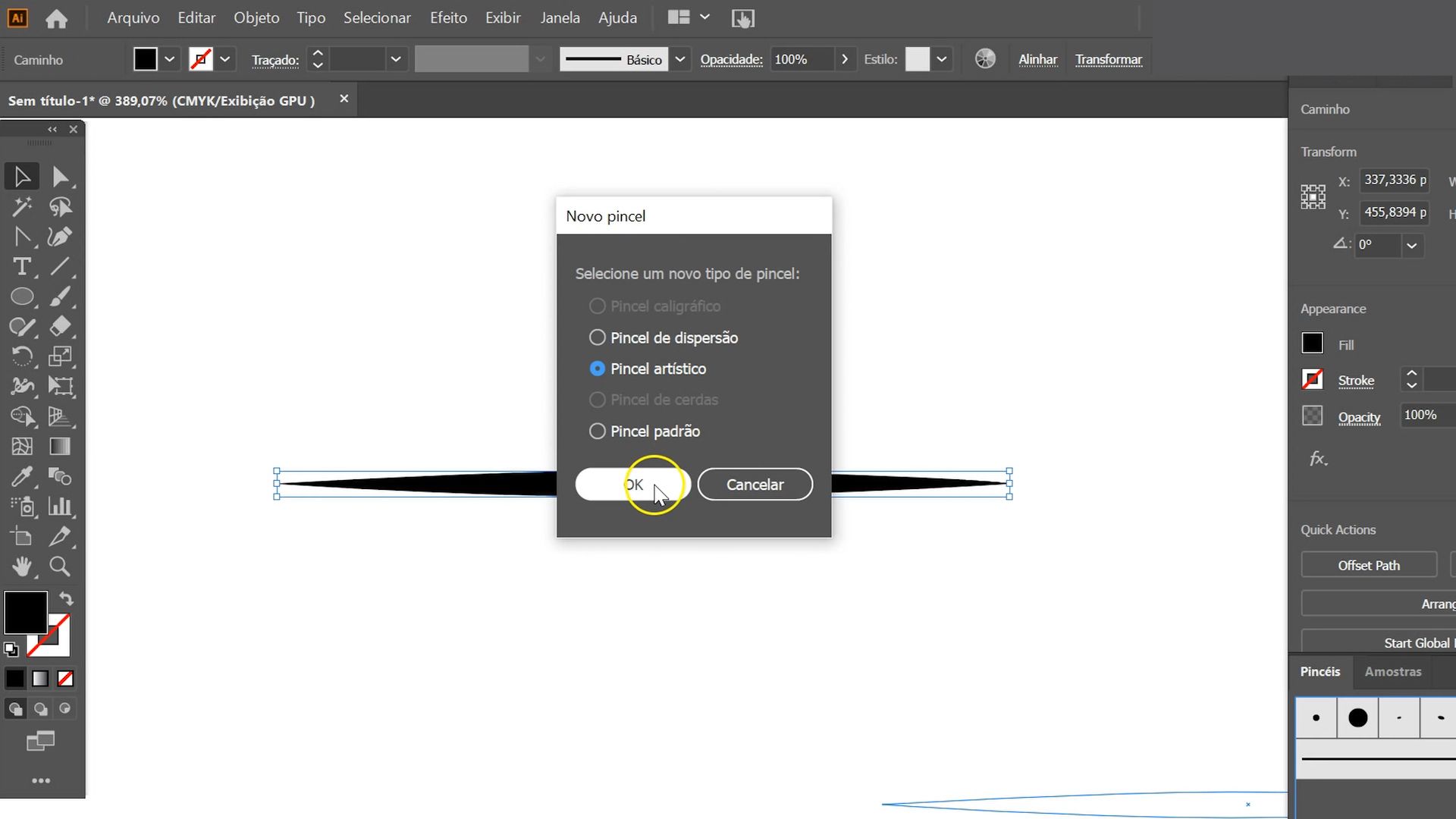Click the X position input field
This screenshot has height=819, width=1456.
point(1395,180)
